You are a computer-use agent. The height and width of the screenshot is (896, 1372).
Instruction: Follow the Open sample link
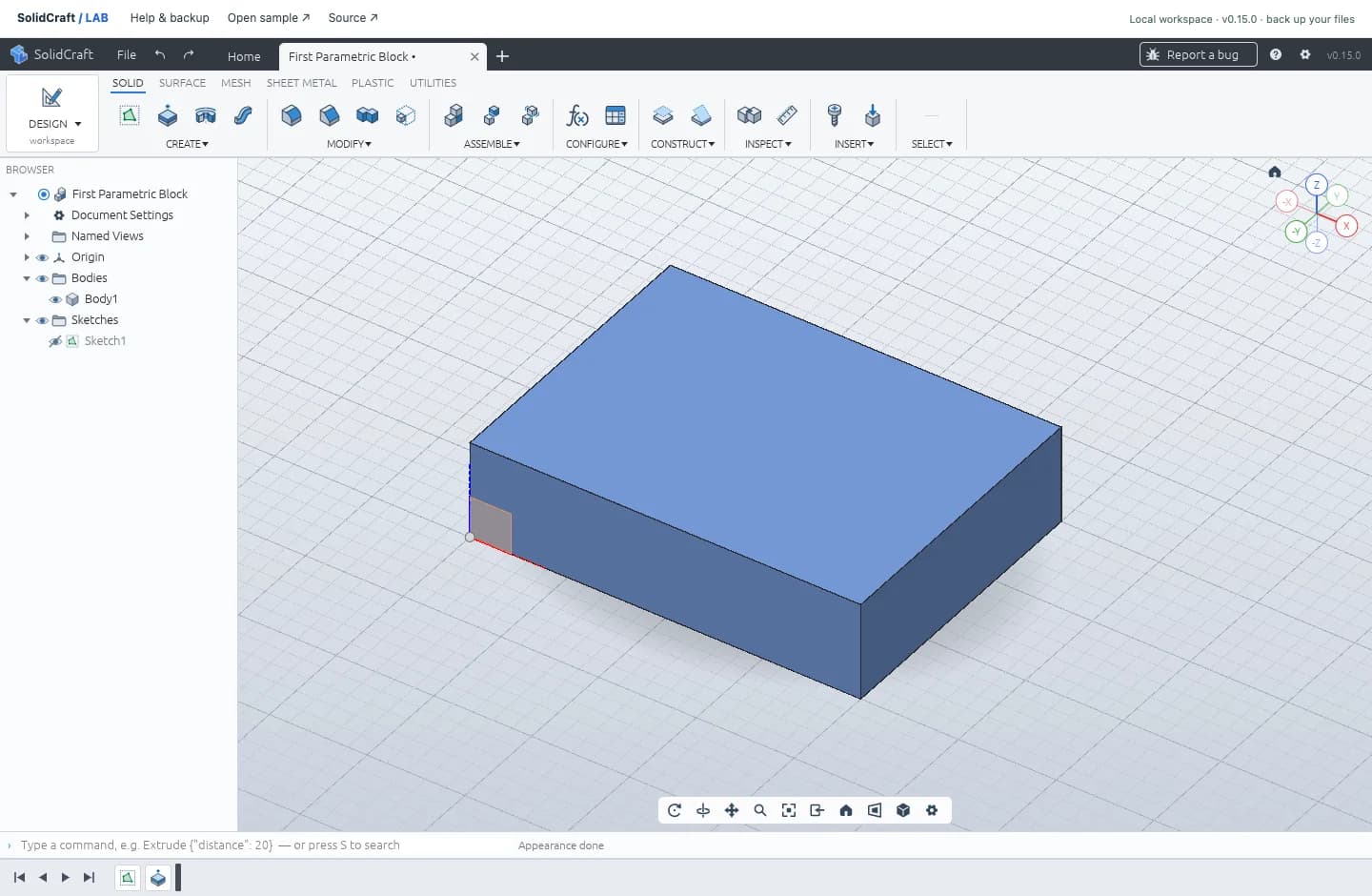tap(269, 18)
